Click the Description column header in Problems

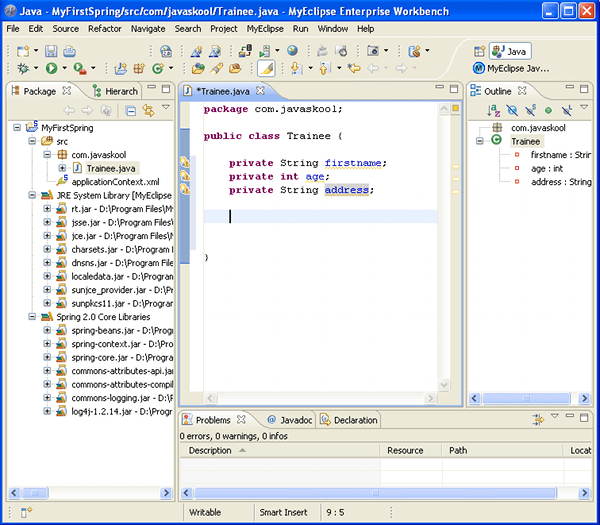click(x=210, y=451)
